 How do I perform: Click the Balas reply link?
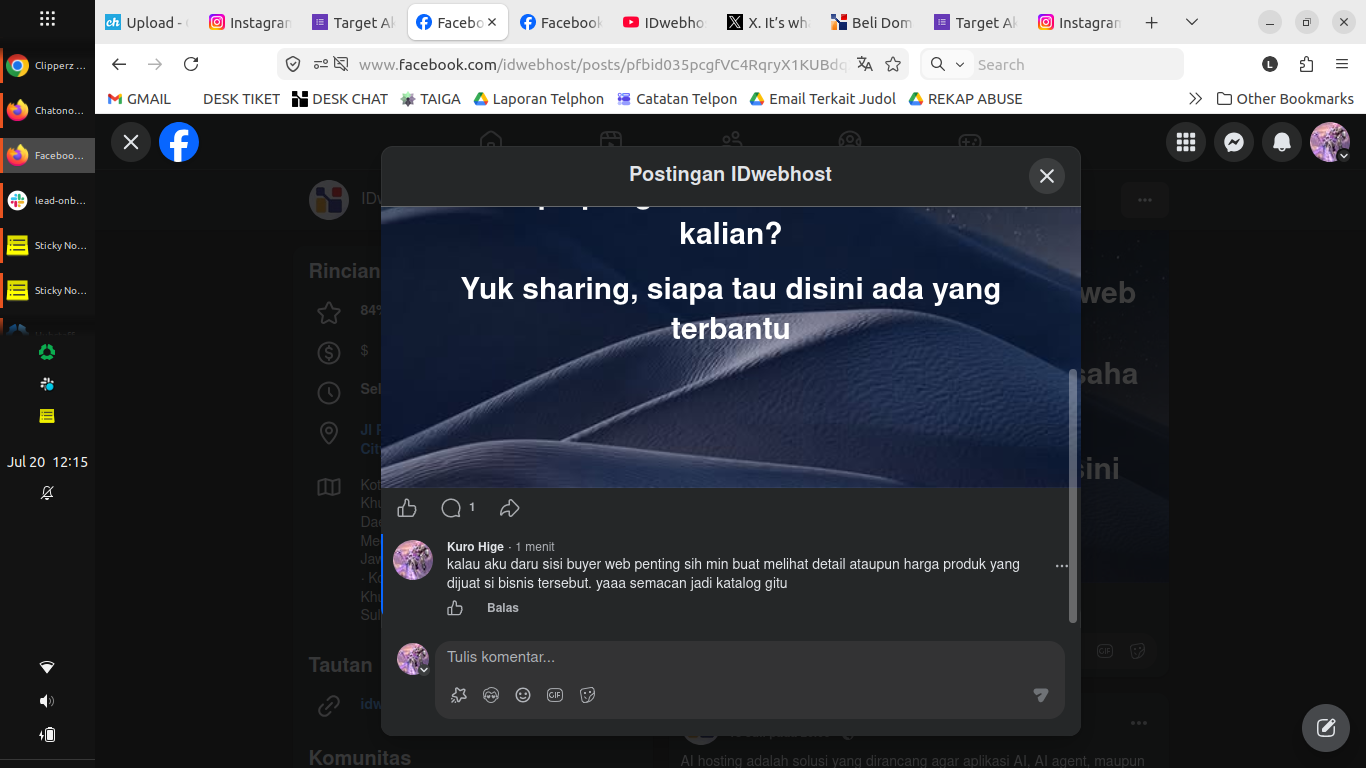(x=503, y=608)
